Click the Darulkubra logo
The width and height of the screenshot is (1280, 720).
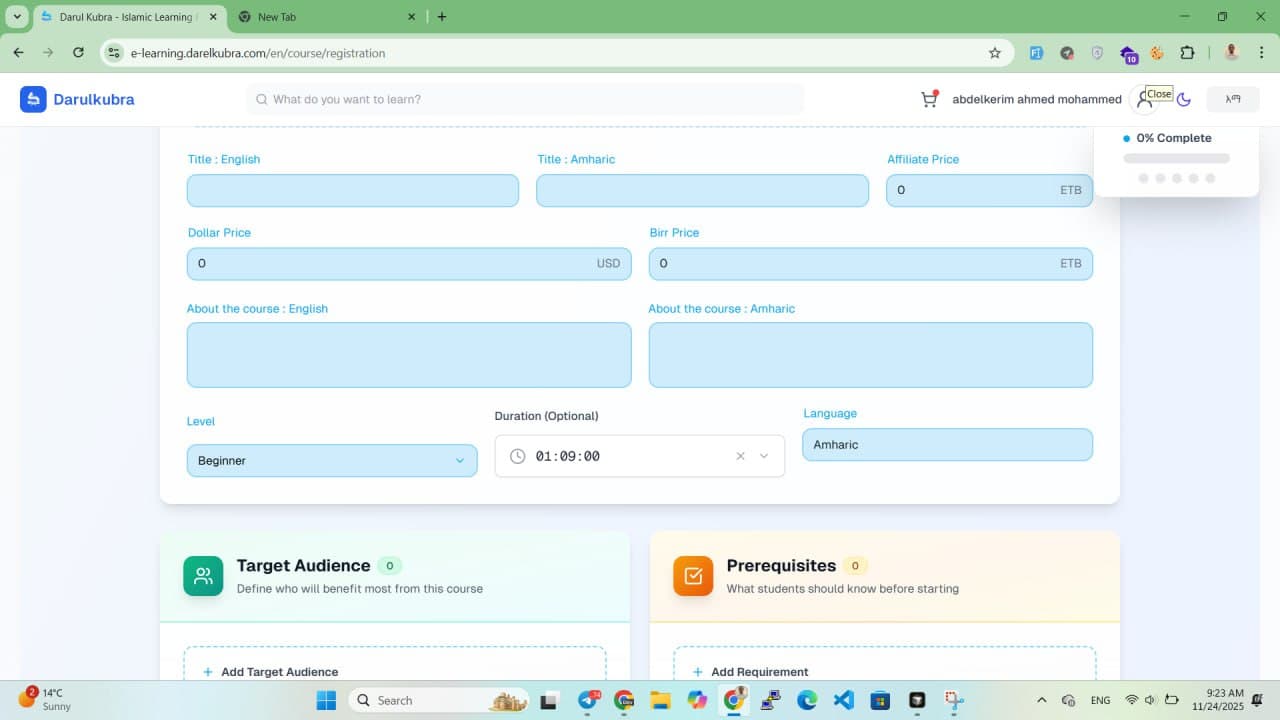77,99
